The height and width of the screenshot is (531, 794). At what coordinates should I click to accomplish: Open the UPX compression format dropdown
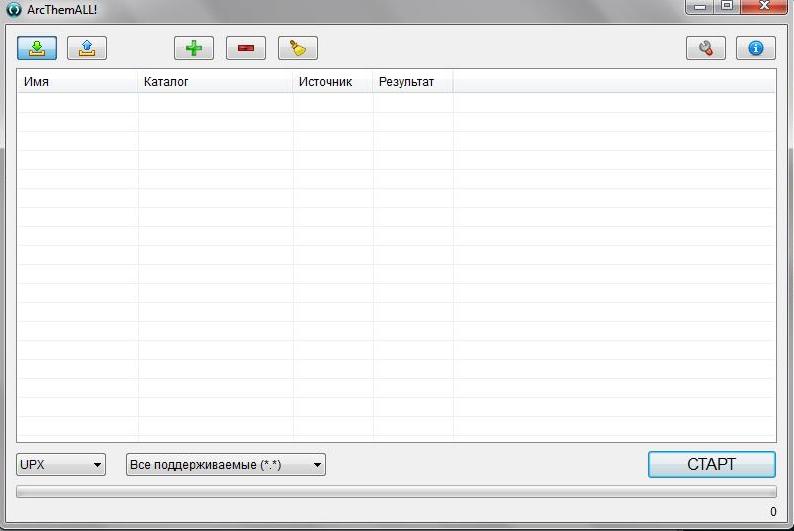pyautogui.click(x=61, y=464)
